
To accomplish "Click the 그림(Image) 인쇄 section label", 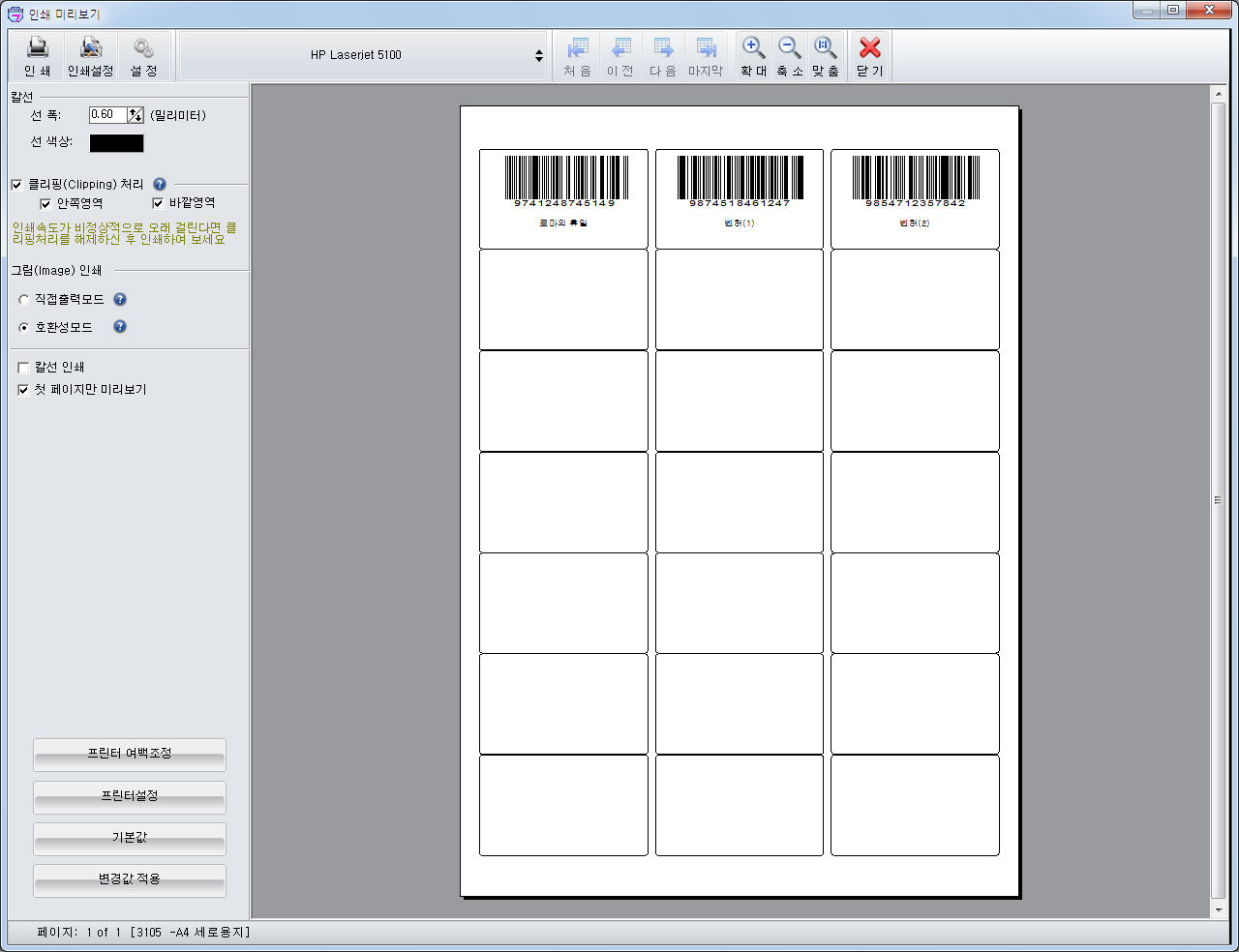I will (56, 271).
